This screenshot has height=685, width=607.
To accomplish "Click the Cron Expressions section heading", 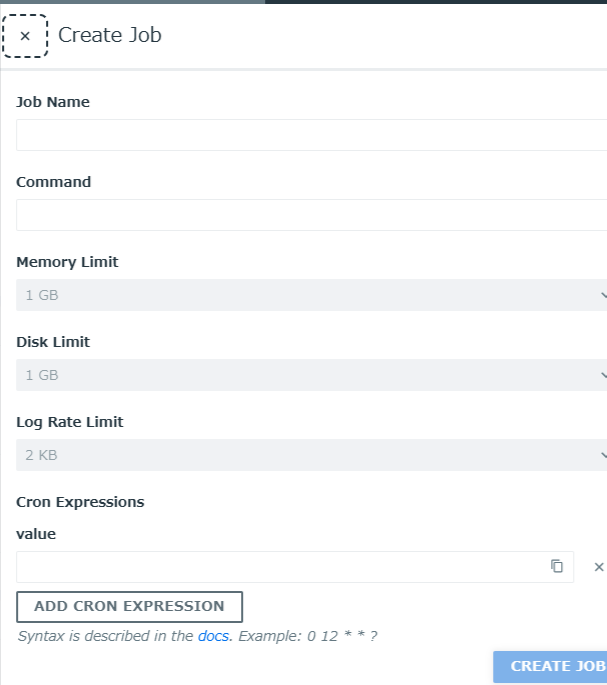I will coord(80,502).
